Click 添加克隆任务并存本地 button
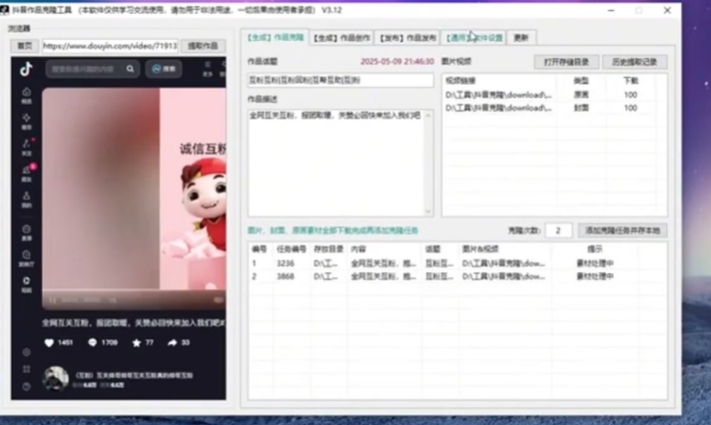This screenshot has width=711, height=425. coord(621,230)
